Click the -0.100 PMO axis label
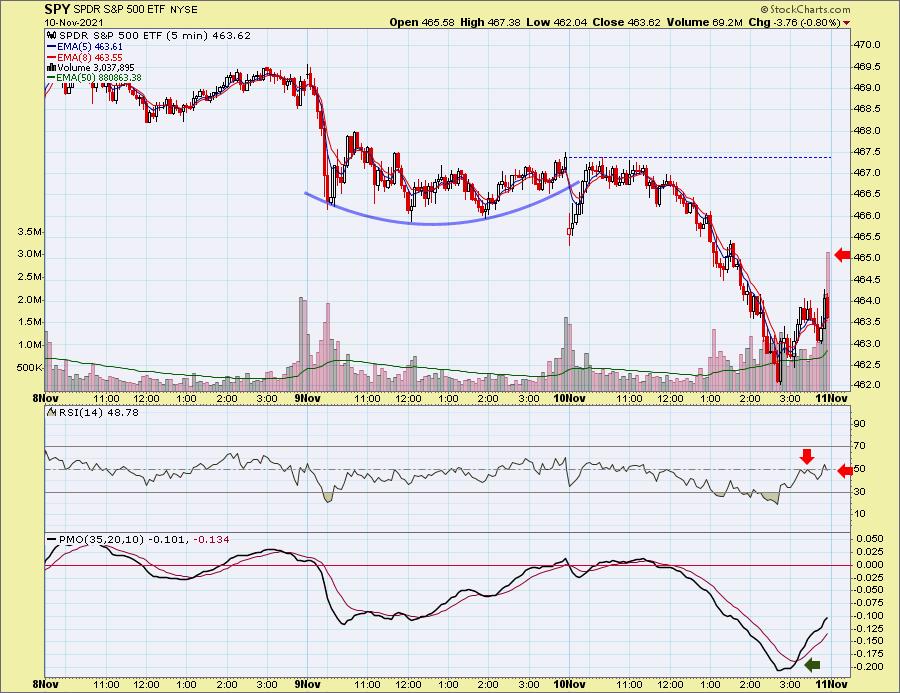The height and width of the screenshot is (693, 900). 869,615
